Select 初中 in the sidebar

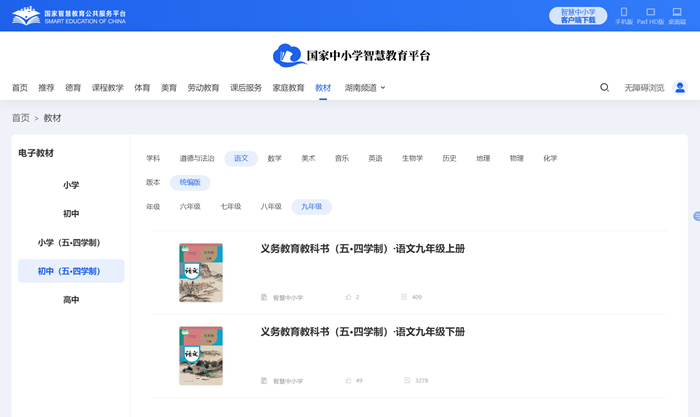71,214
